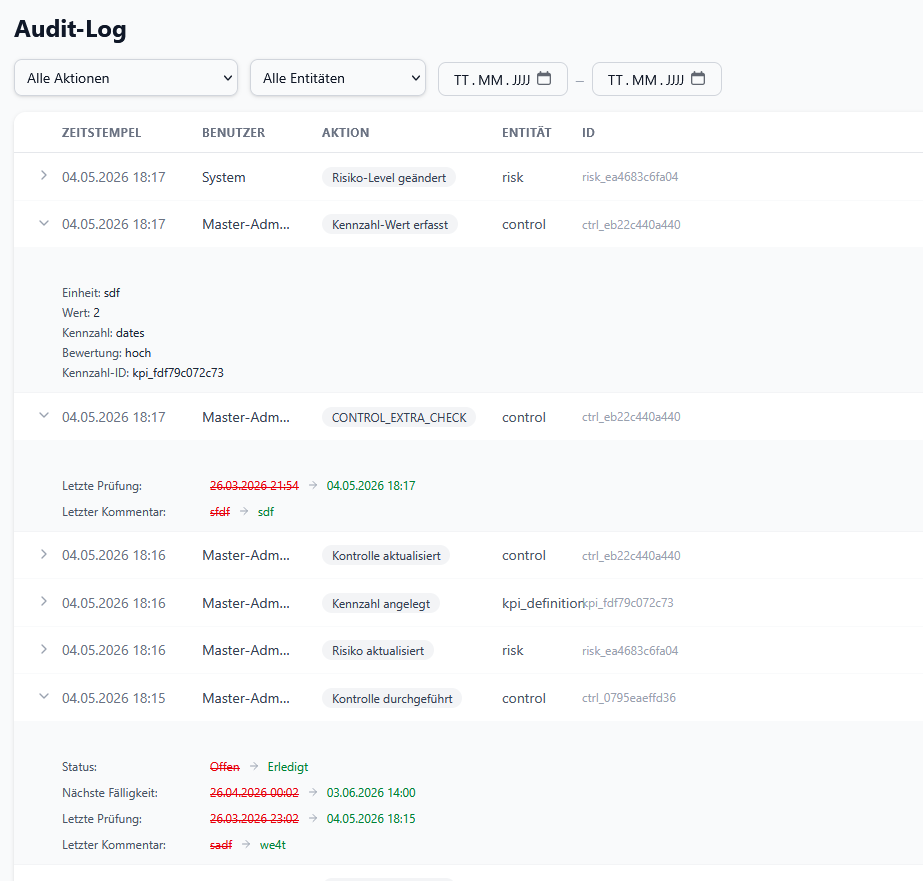Click the old due date '26.04.2026 00:02'
This screenshot has width=923, height=881.
(x=254, y=793)
